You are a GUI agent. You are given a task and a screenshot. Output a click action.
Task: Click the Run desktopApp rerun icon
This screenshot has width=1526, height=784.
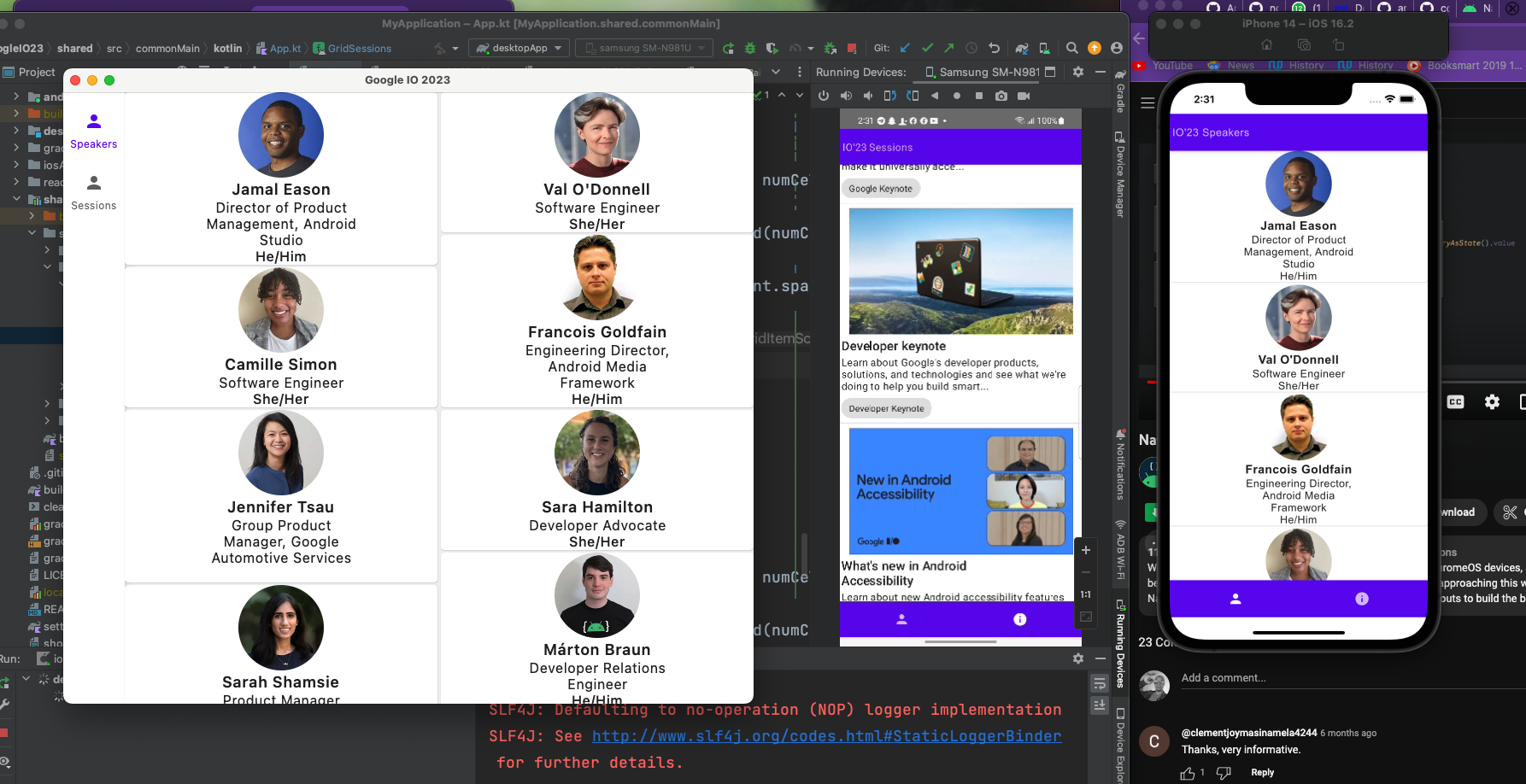[728, 49]
